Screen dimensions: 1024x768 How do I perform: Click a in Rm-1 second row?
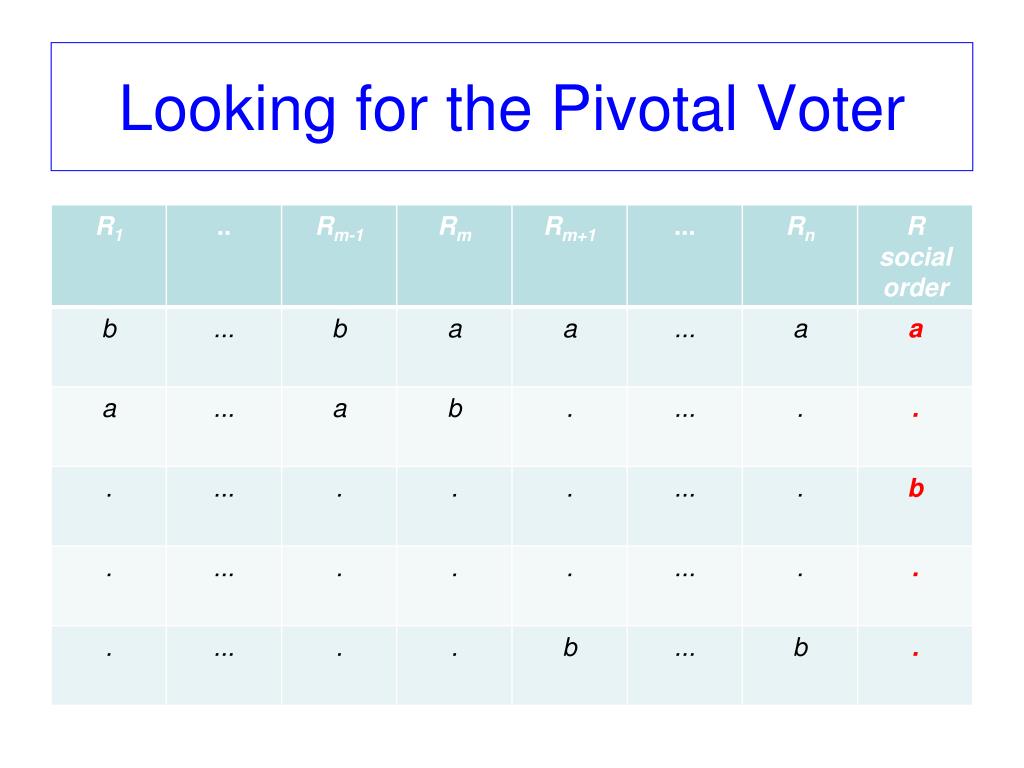point(340,409)
